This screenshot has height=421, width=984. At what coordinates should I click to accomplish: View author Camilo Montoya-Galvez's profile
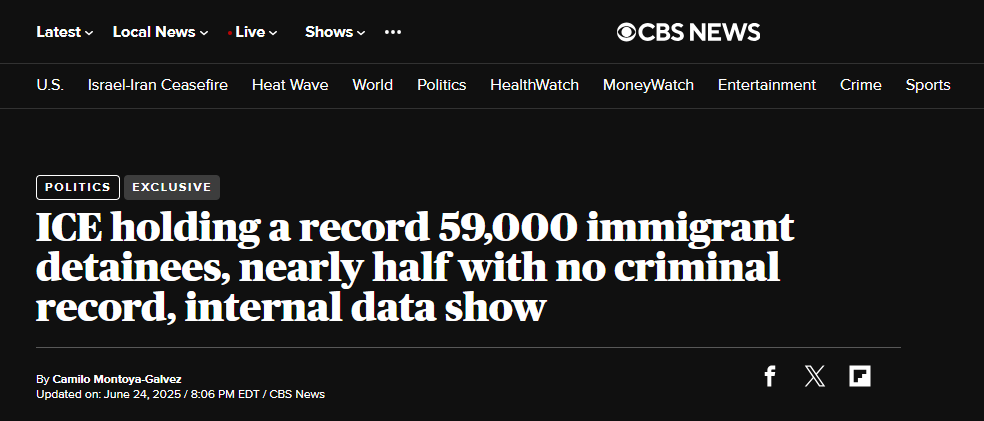click(117, 380)
